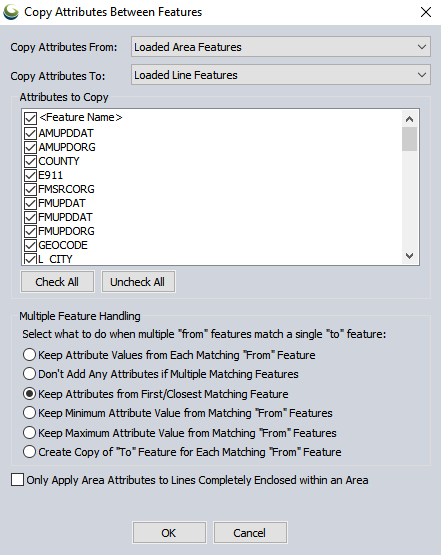Click the attribute list scroll down arrow
The width and height of the screenshot is (441, 555).
click(x=410, y=256)
